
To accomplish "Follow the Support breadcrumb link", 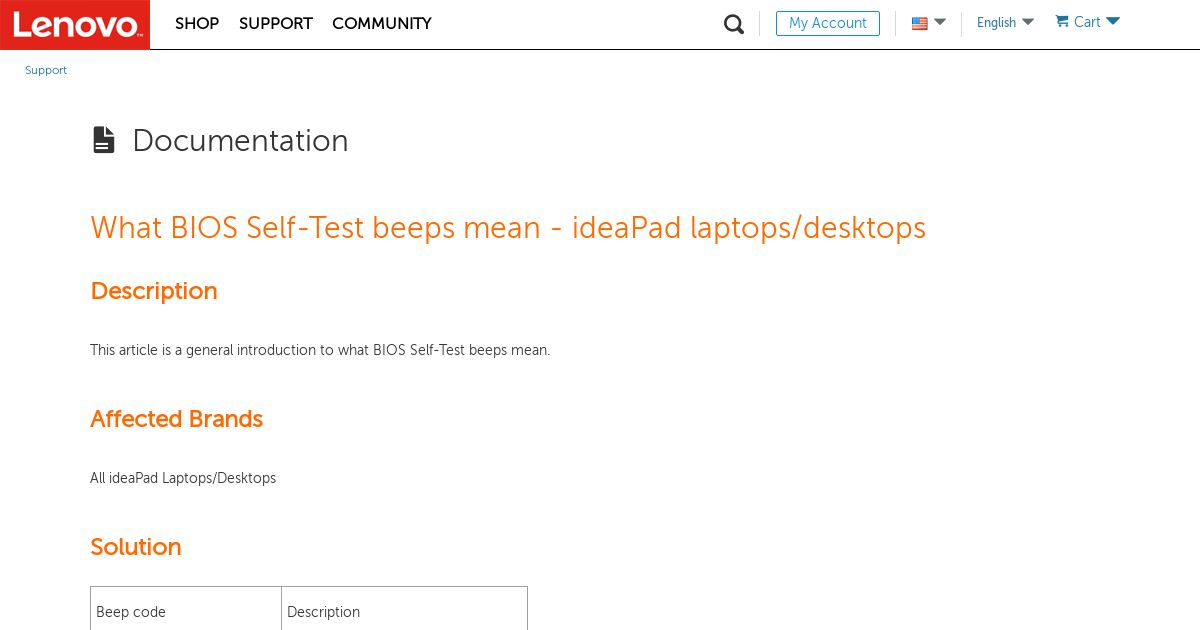I will 46,70.
